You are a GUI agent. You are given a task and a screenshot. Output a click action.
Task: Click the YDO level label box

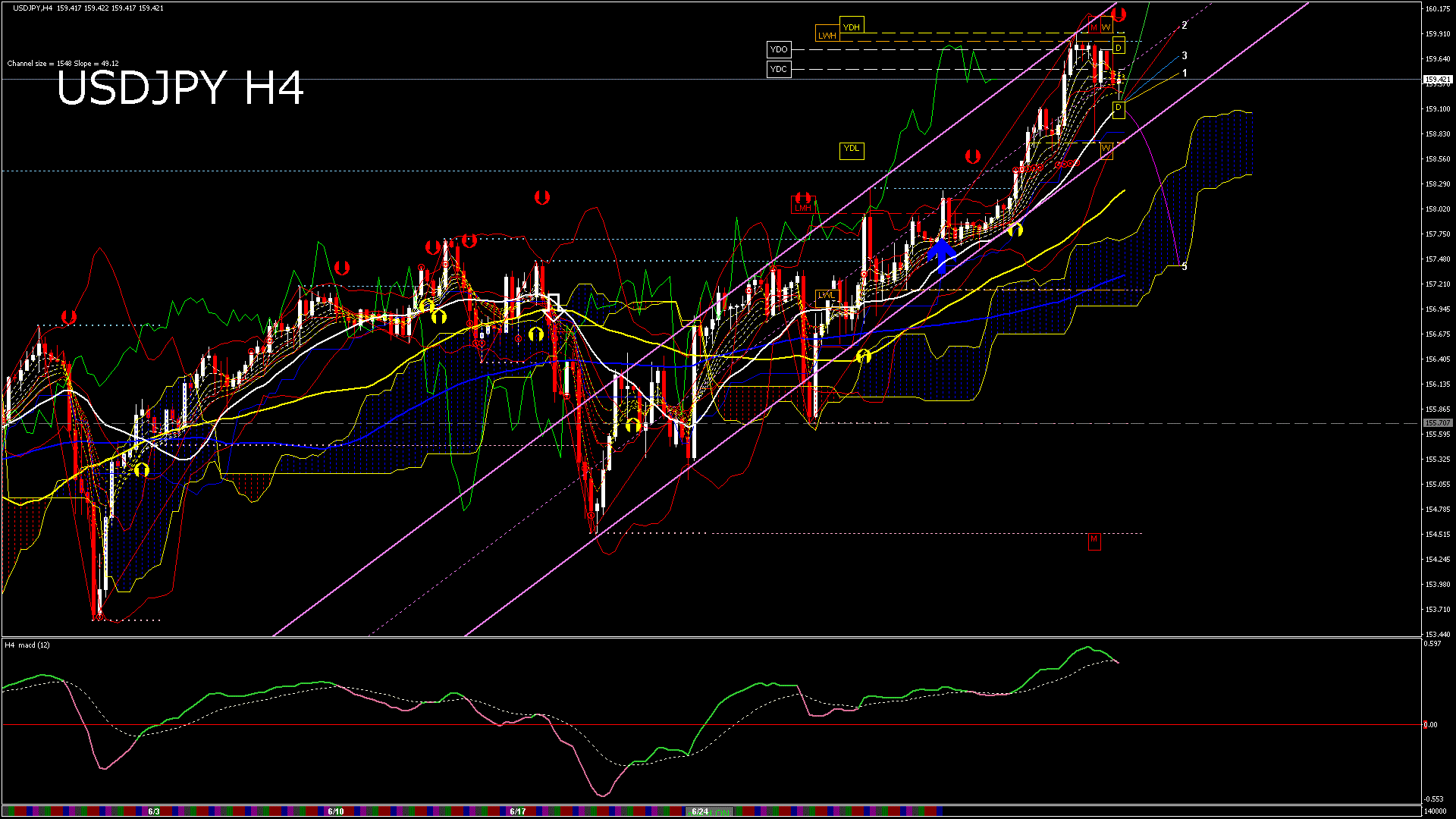pos(779,50)
